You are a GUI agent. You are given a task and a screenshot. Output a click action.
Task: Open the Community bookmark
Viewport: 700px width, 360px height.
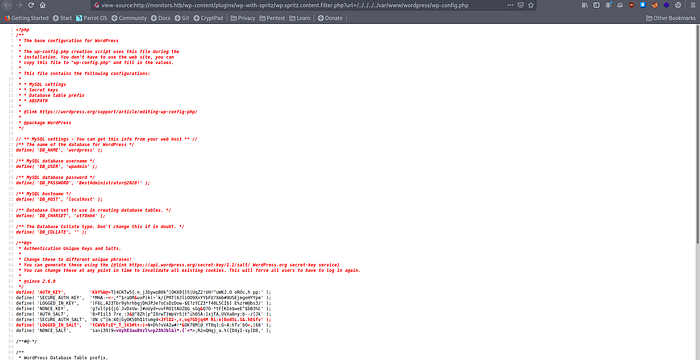[x=129, y=18]
